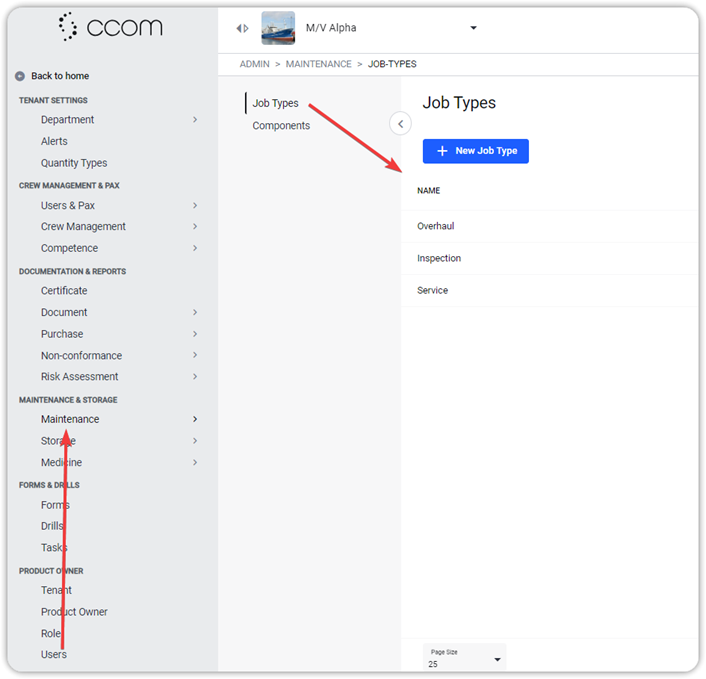Open Tenant settings under Product Owner
This screenshot has width=706, height=679.
56,590
